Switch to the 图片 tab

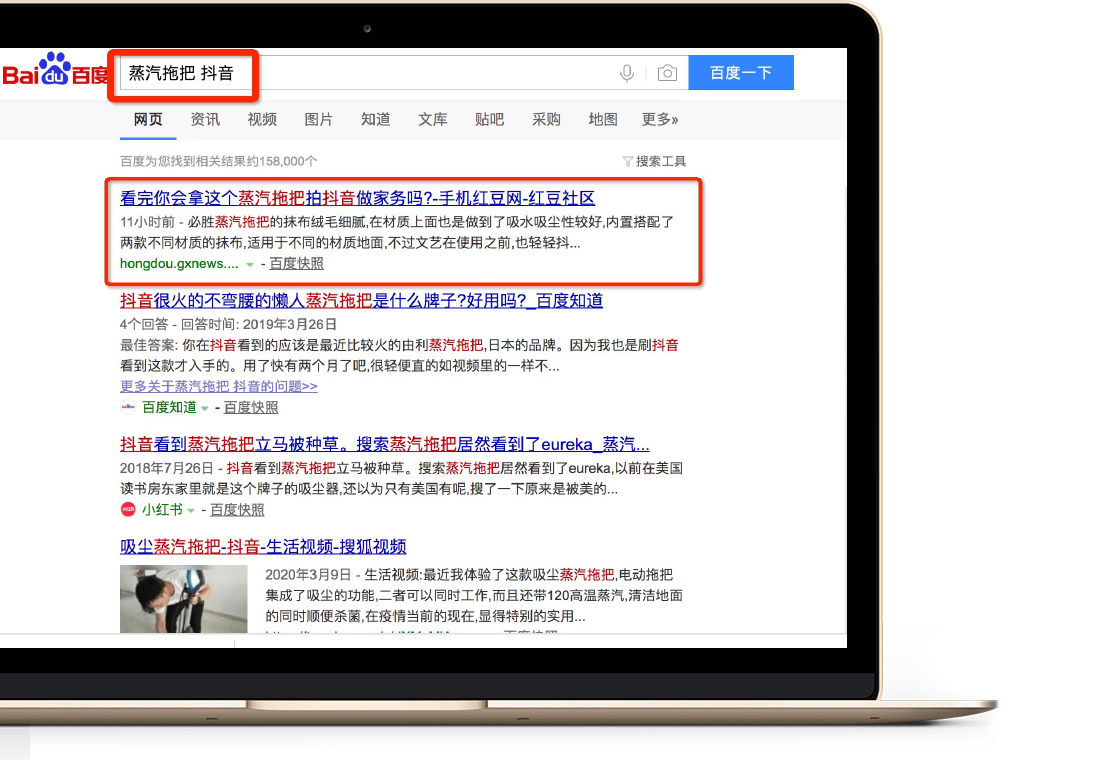[x=319, y=119]
